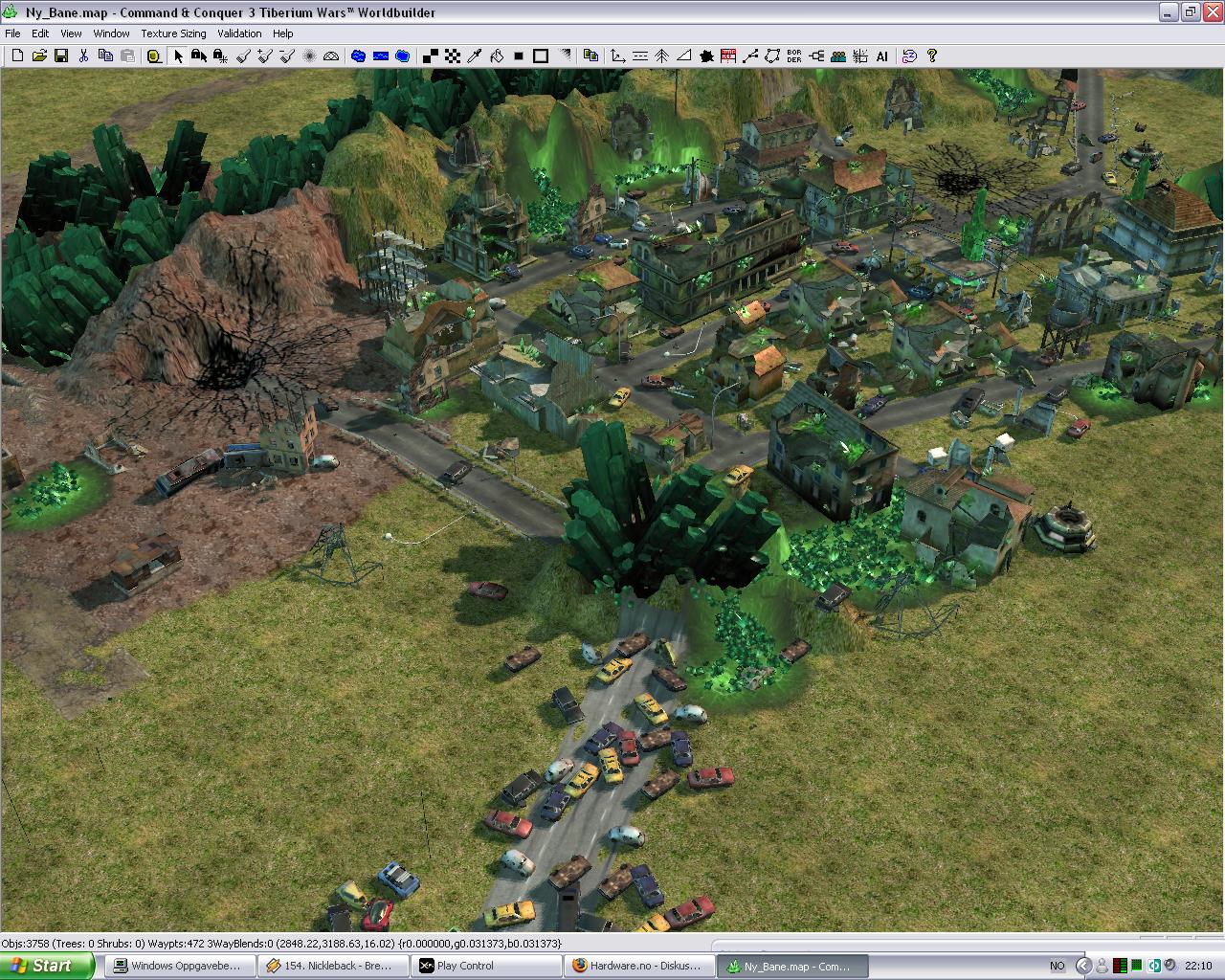Click the lines and stars icon
The image size is (1225, 980).
pyautogui.click(x=860, y=56)
